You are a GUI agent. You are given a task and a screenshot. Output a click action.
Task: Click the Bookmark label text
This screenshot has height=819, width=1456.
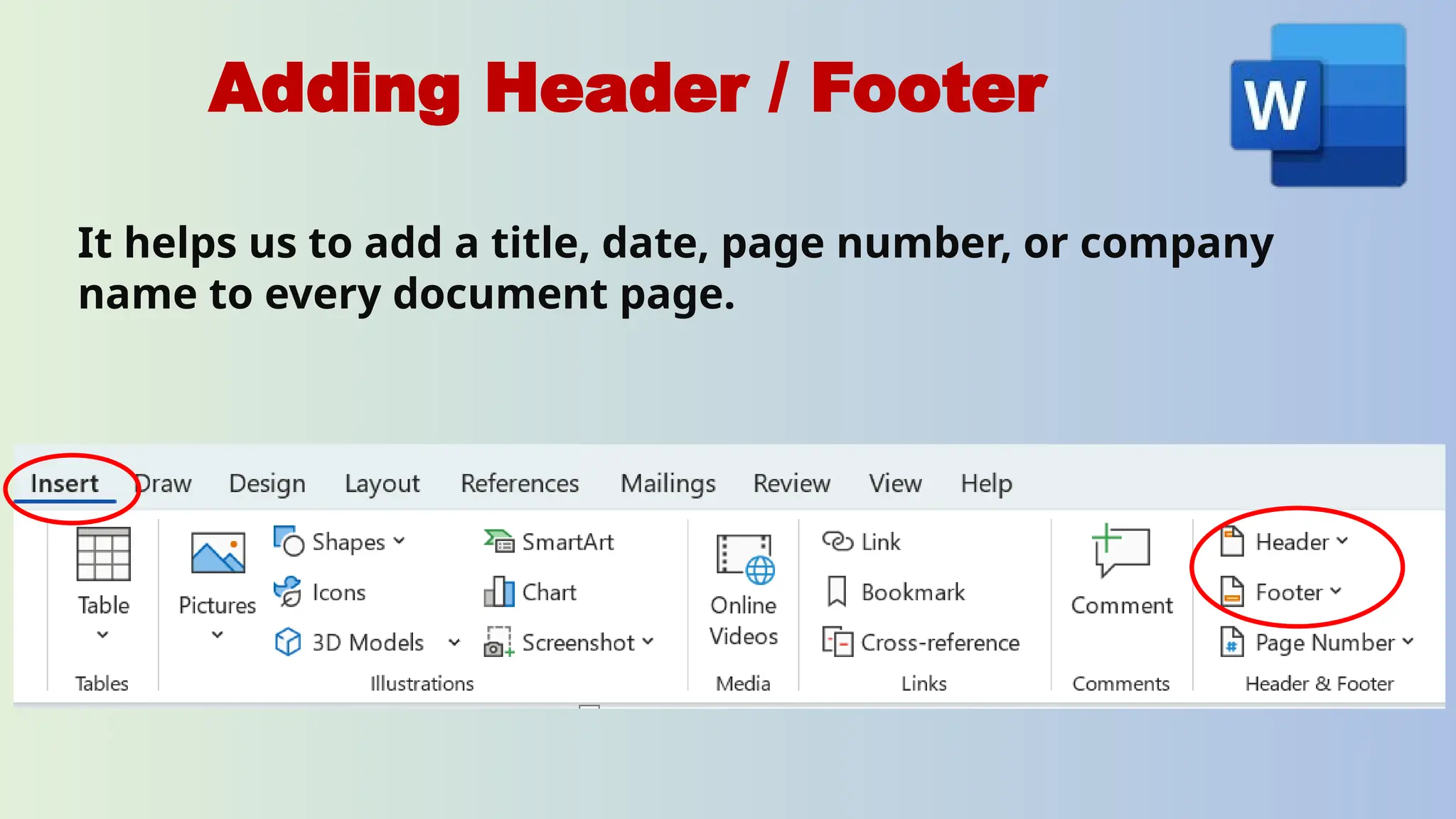[914, 592]
